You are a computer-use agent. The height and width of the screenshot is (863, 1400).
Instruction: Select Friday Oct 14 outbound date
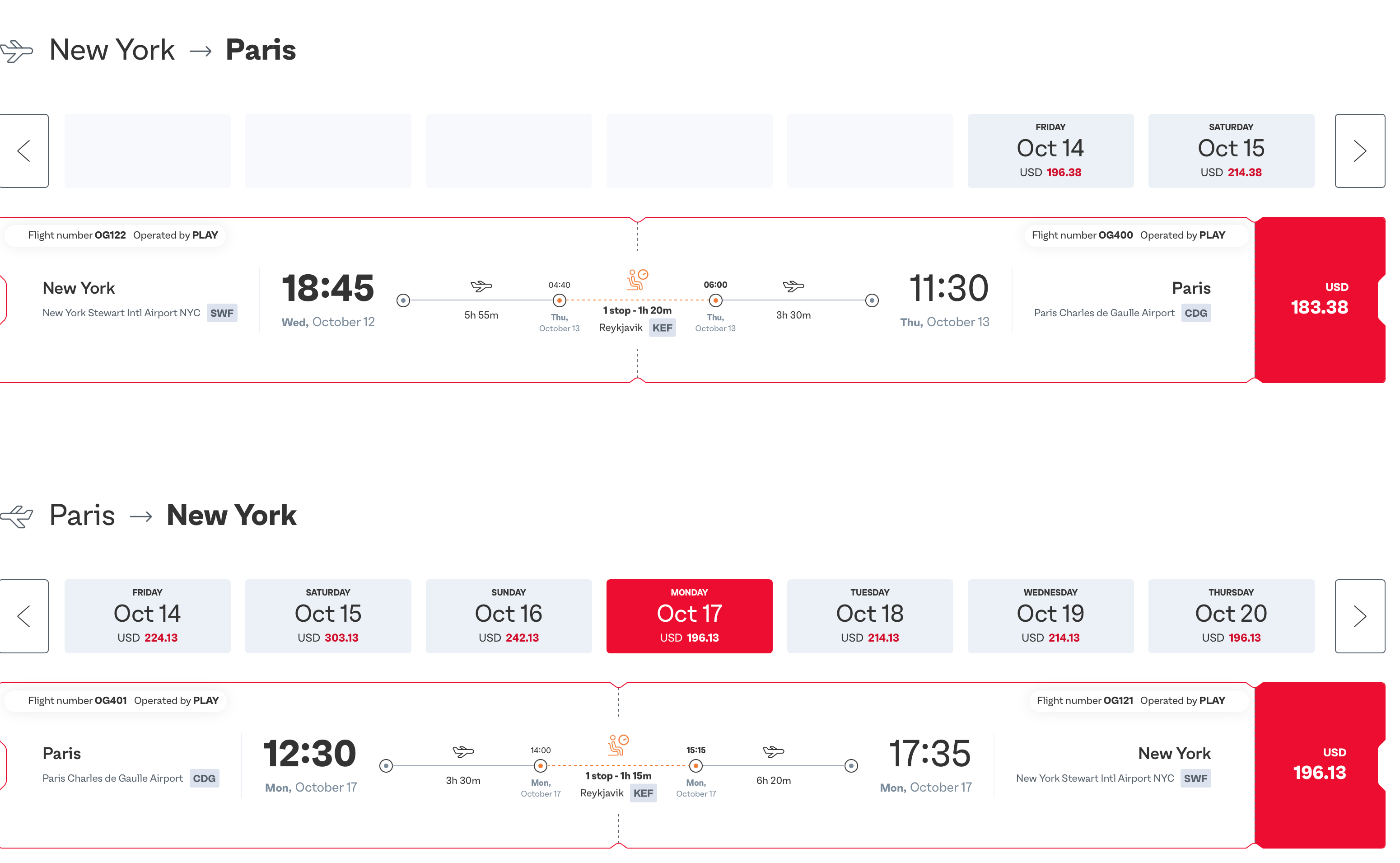[x=1050, y=150]
